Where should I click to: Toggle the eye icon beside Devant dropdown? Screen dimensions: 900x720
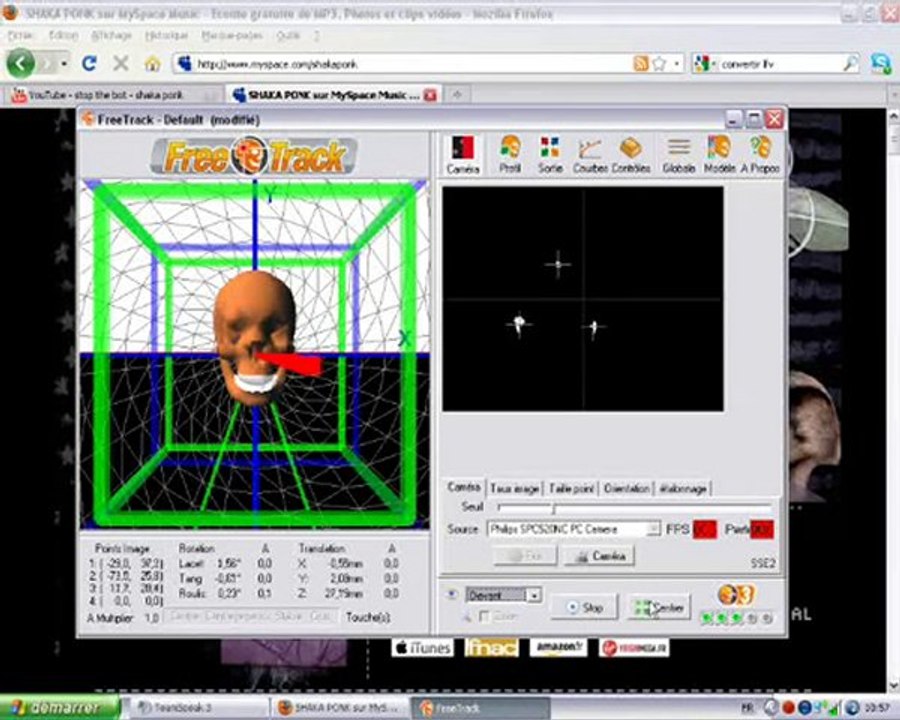click(452, 595)
